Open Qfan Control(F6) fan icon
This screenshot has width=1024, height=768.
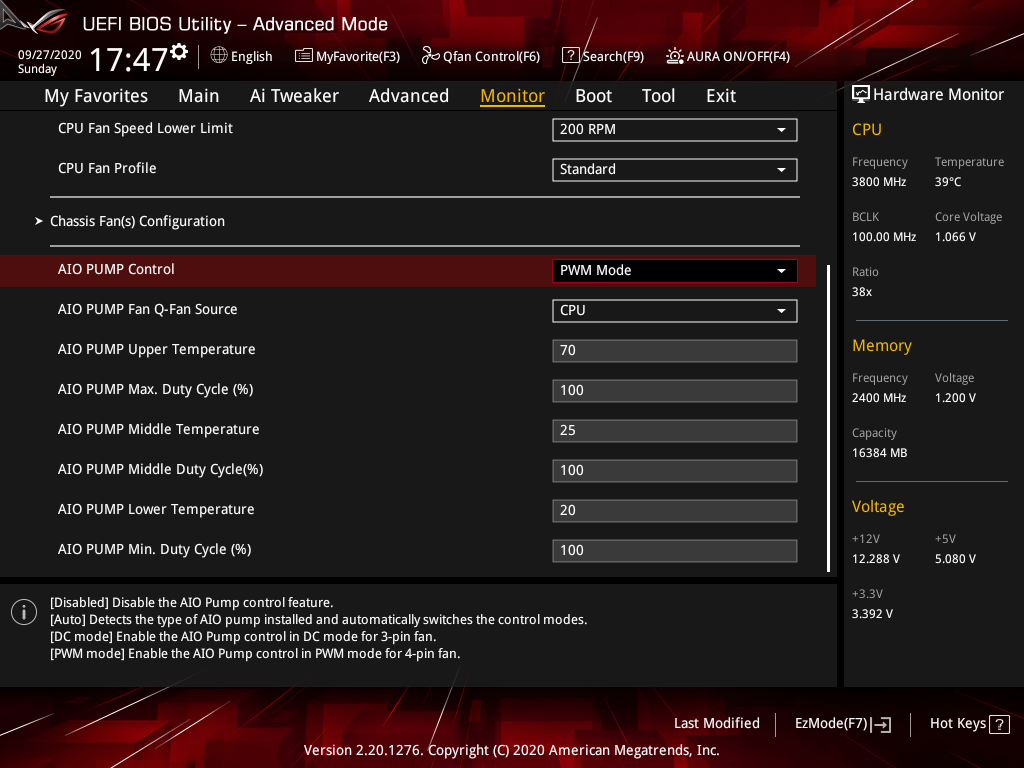(x=430, y=56)
